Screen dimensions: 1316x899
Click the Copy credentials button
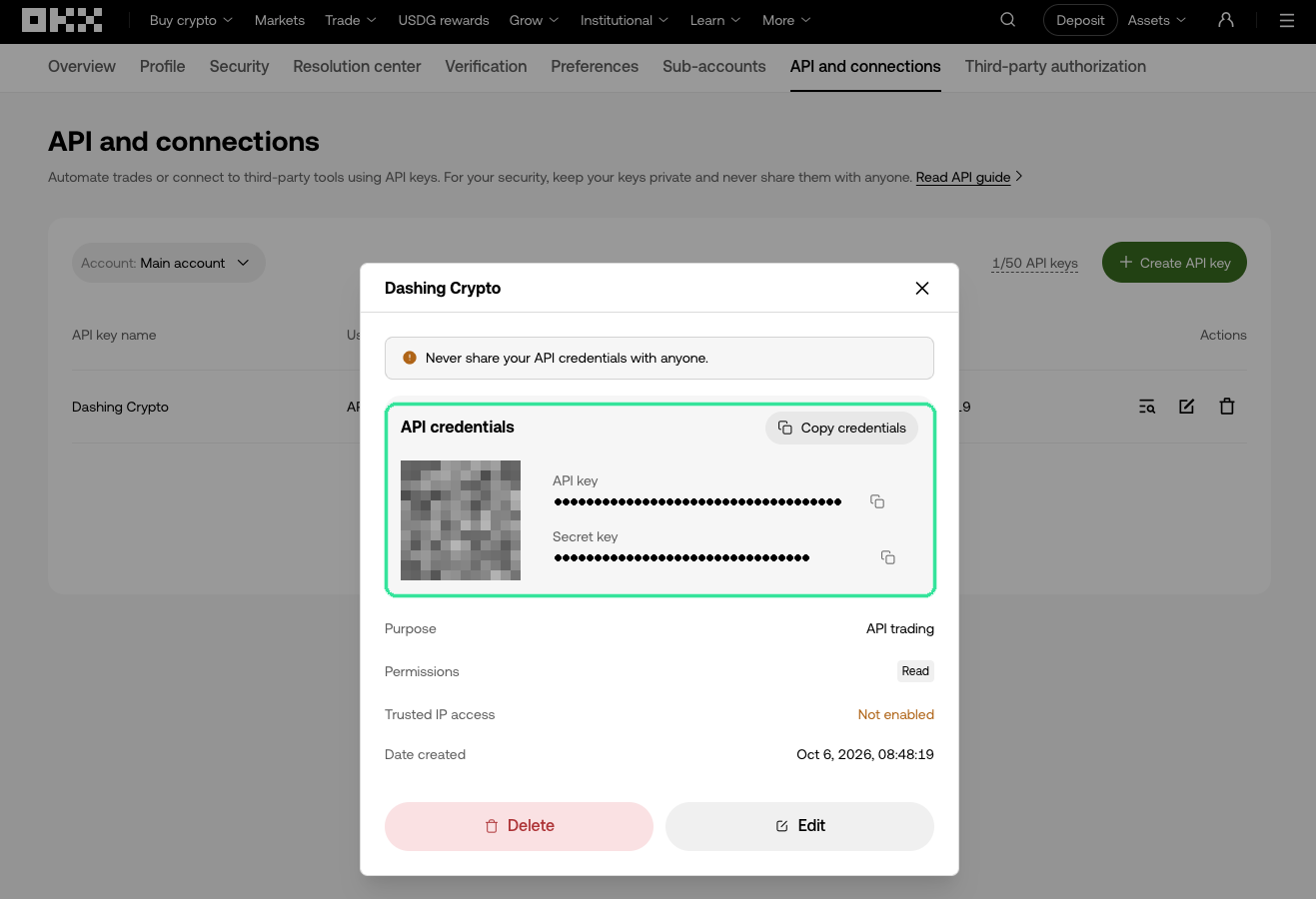841,428
